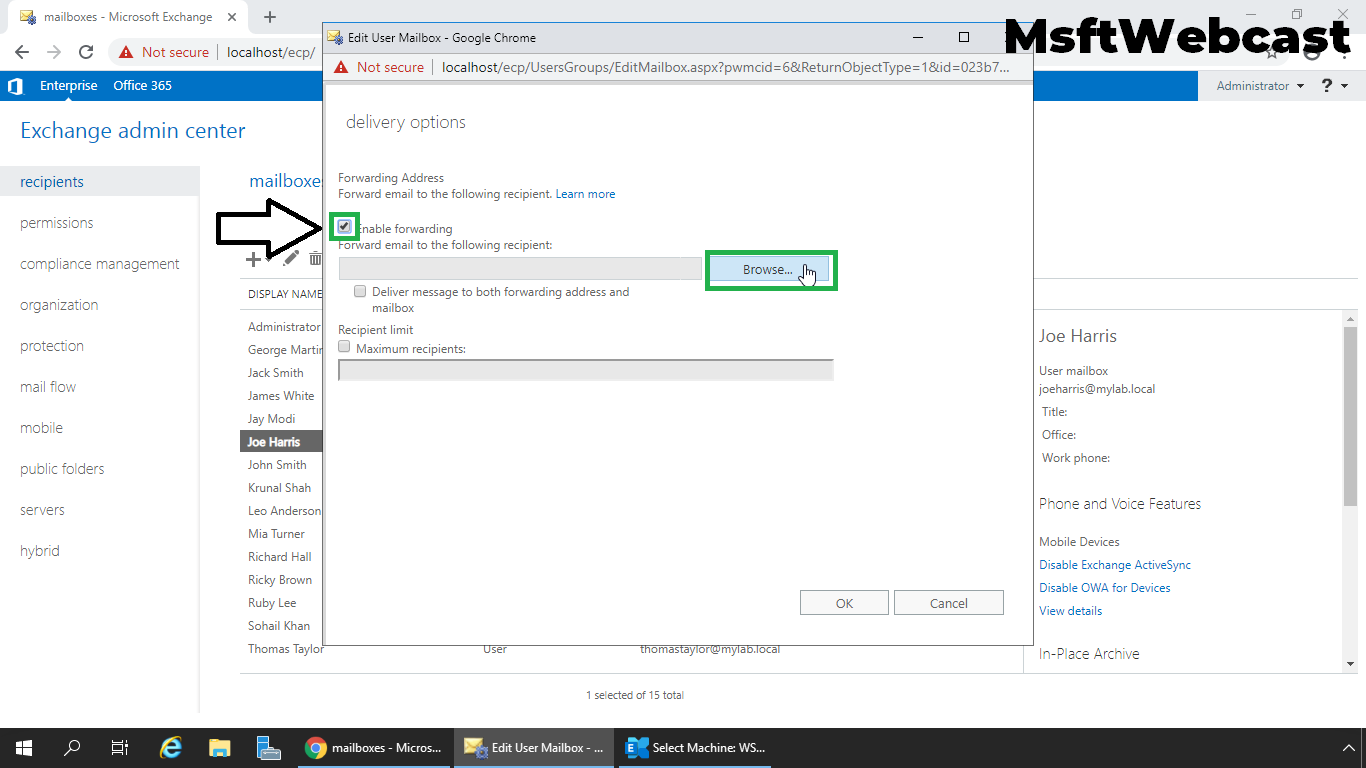Toggle the Enable forwarding checkbox
This screenshot has height=768, width=1366.
(344, 227)
